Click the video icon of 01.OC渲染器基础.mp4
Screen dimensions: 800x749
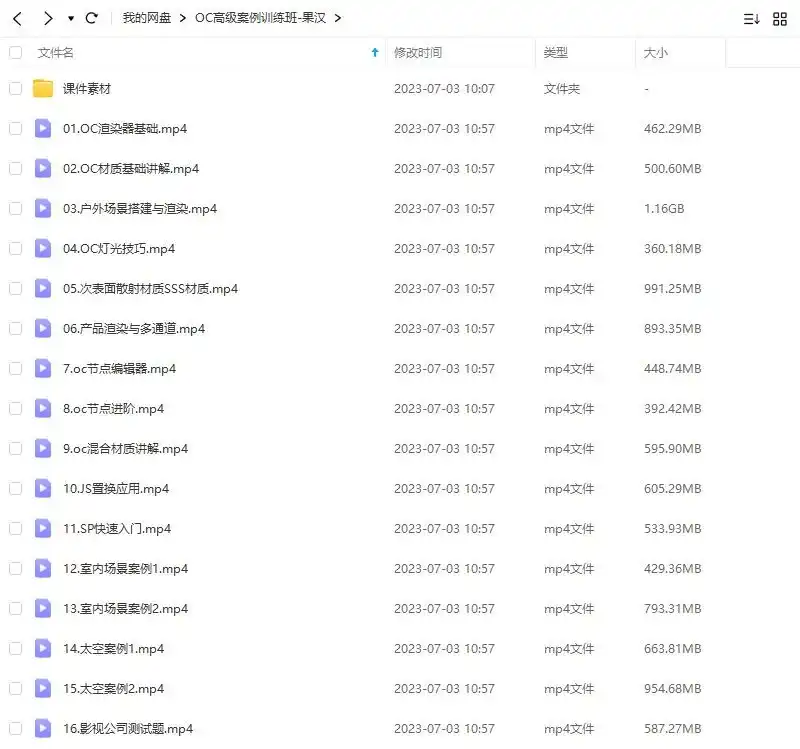pyautogui.click(x=40, y=129)
